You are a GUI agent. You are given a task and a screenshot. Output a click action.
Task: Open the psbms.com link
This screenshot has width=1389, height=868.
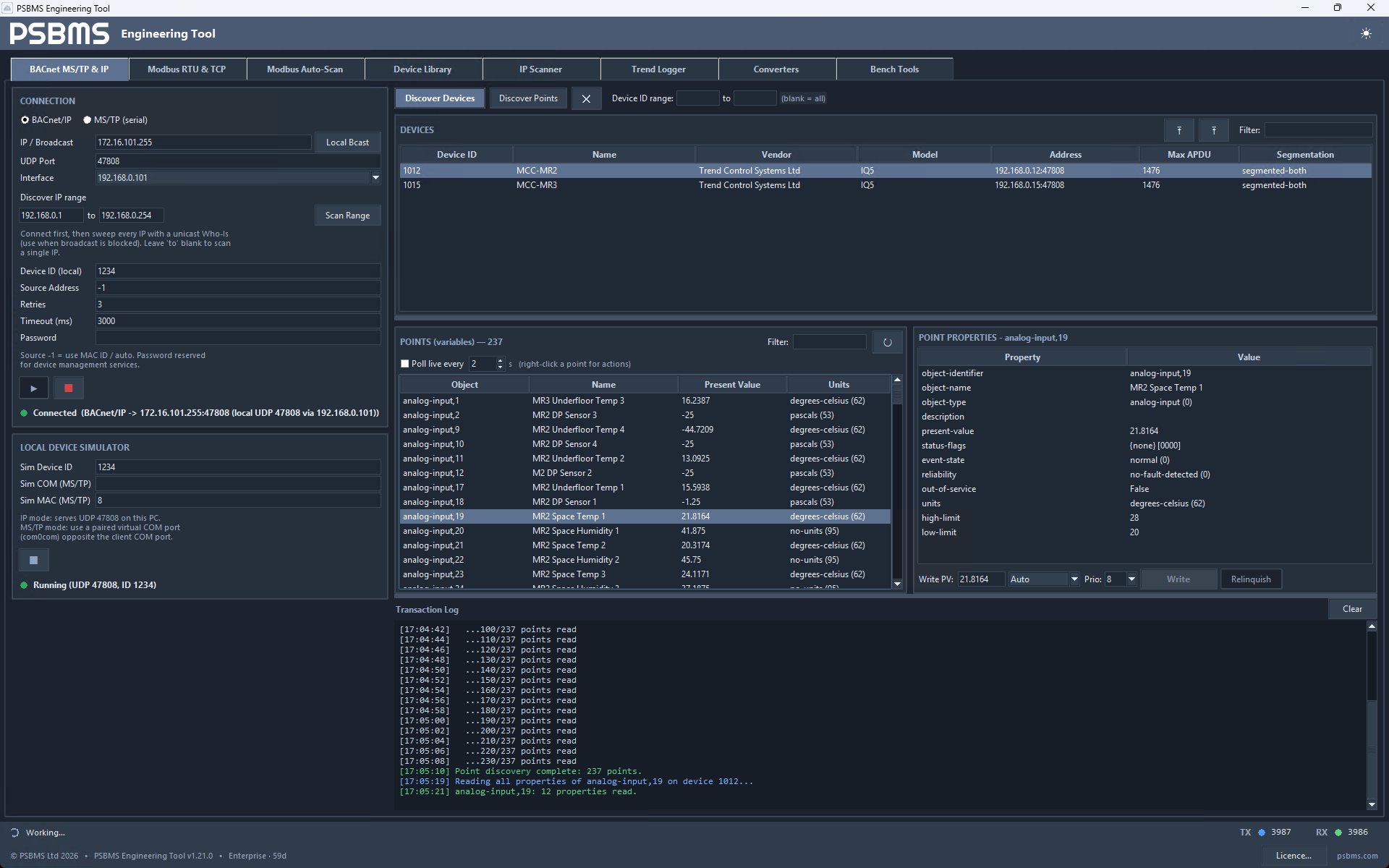(1357, 856)
